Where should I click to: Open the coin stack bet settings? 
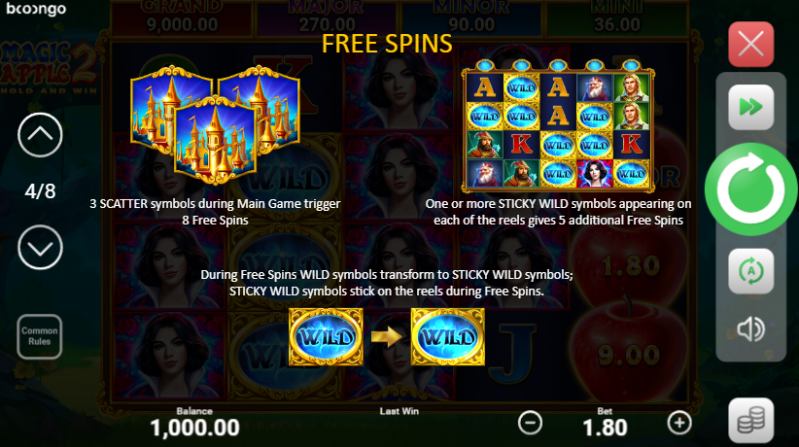point(751,420)
